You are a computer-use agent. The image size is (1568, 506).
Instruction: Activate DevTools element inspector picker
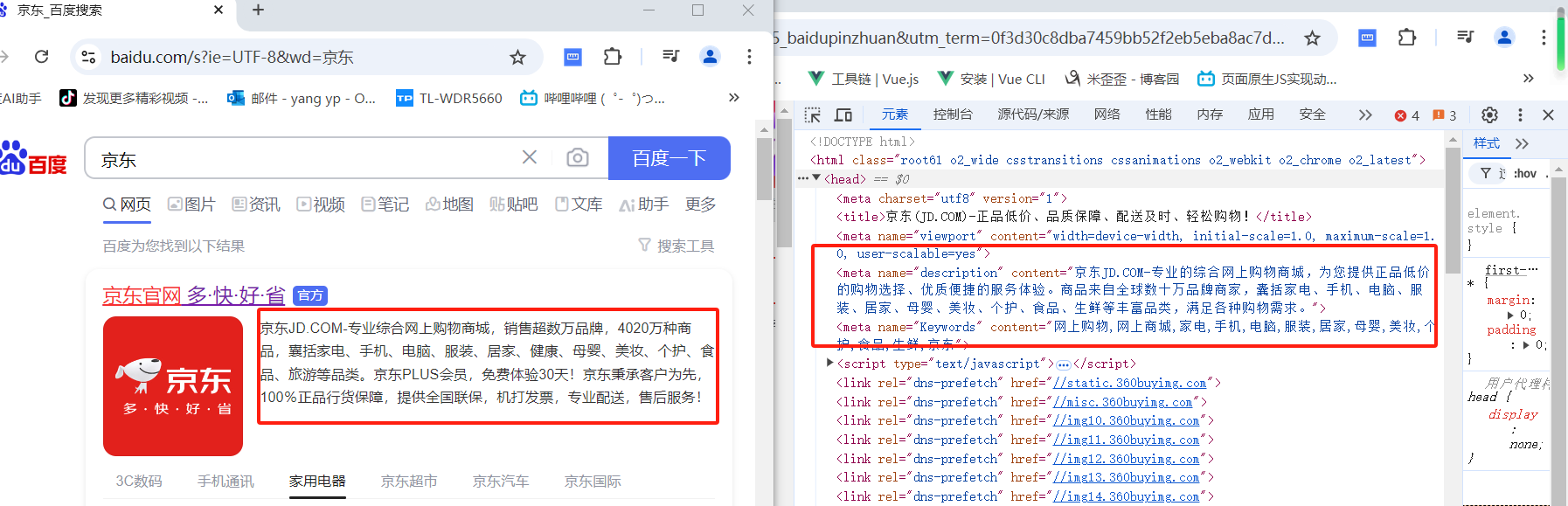tap(813, 115)
